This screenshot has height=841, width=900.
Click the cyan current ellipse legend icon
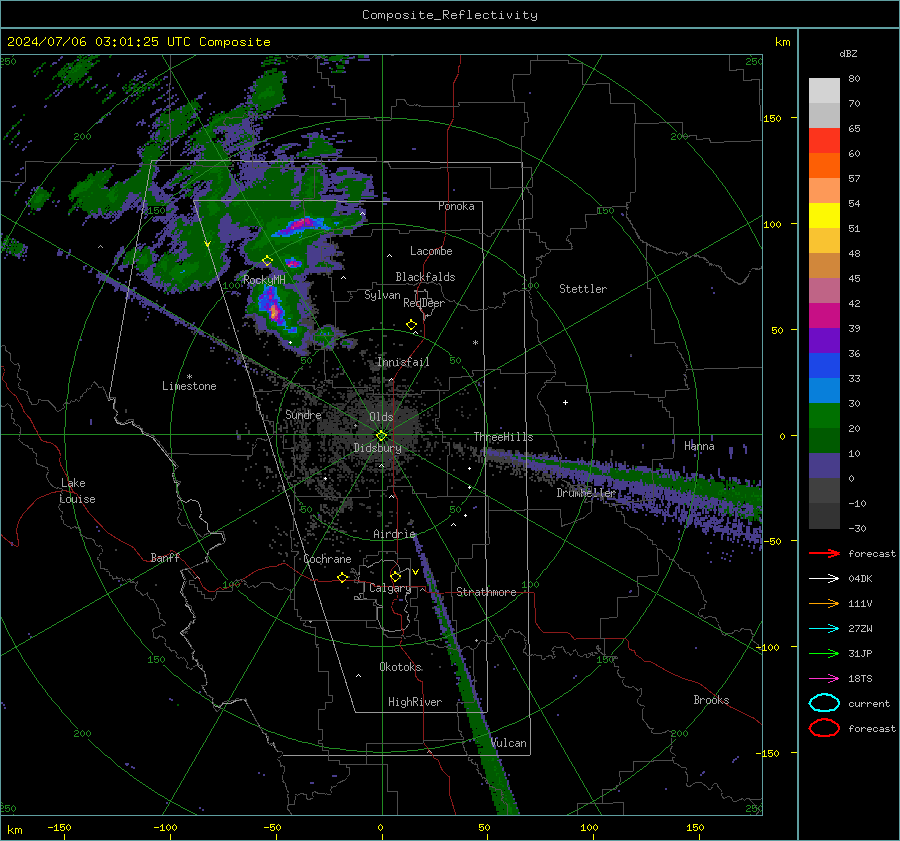point(824,703)
